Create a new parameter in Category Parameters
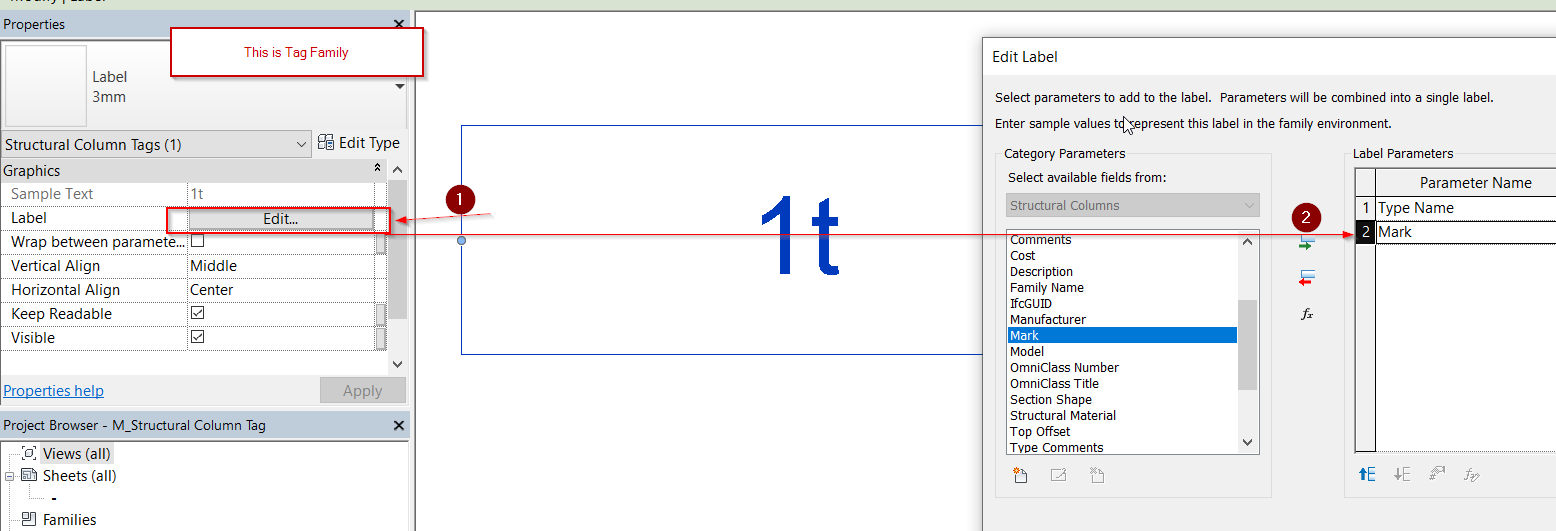Image resolution: width=1556 pixels, height=531 pixels. [x=1020, y=476]
